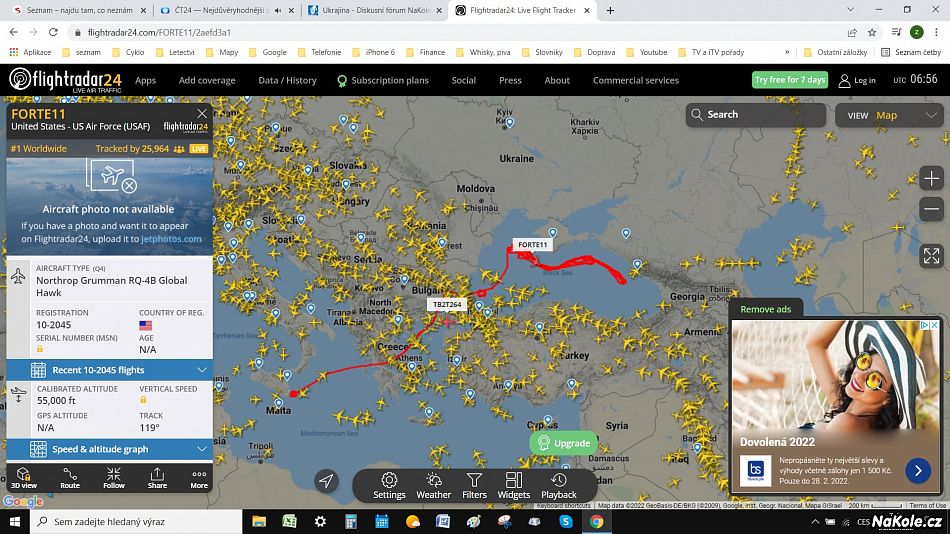Expand Speed & altitude graph section
The width and height of the screenshot is (950, 534).
[110, 449]
